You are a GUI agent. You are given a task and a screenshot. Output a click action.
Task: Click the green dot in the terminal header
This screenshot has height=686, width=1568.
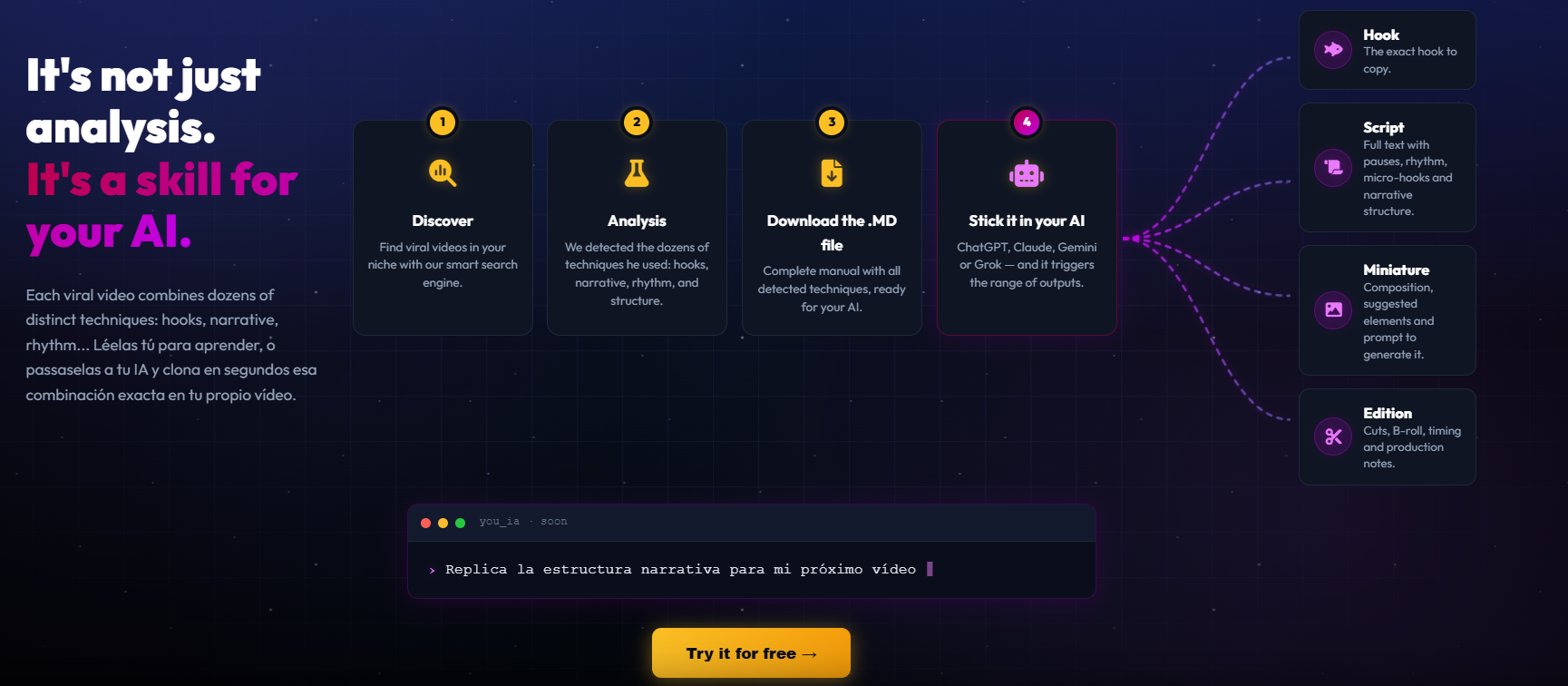tap(460, 522)
